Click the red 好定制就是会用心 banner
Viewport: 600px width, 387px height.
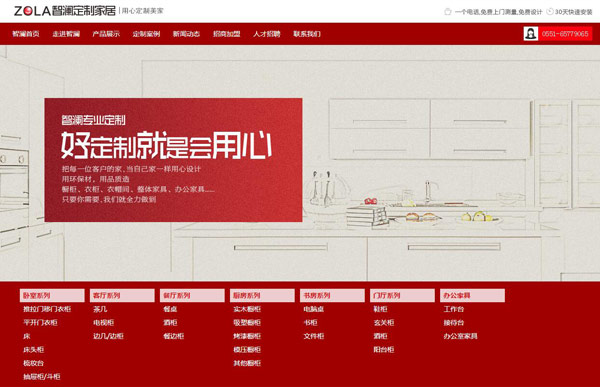pyautogui.click(x=173, y=160)
